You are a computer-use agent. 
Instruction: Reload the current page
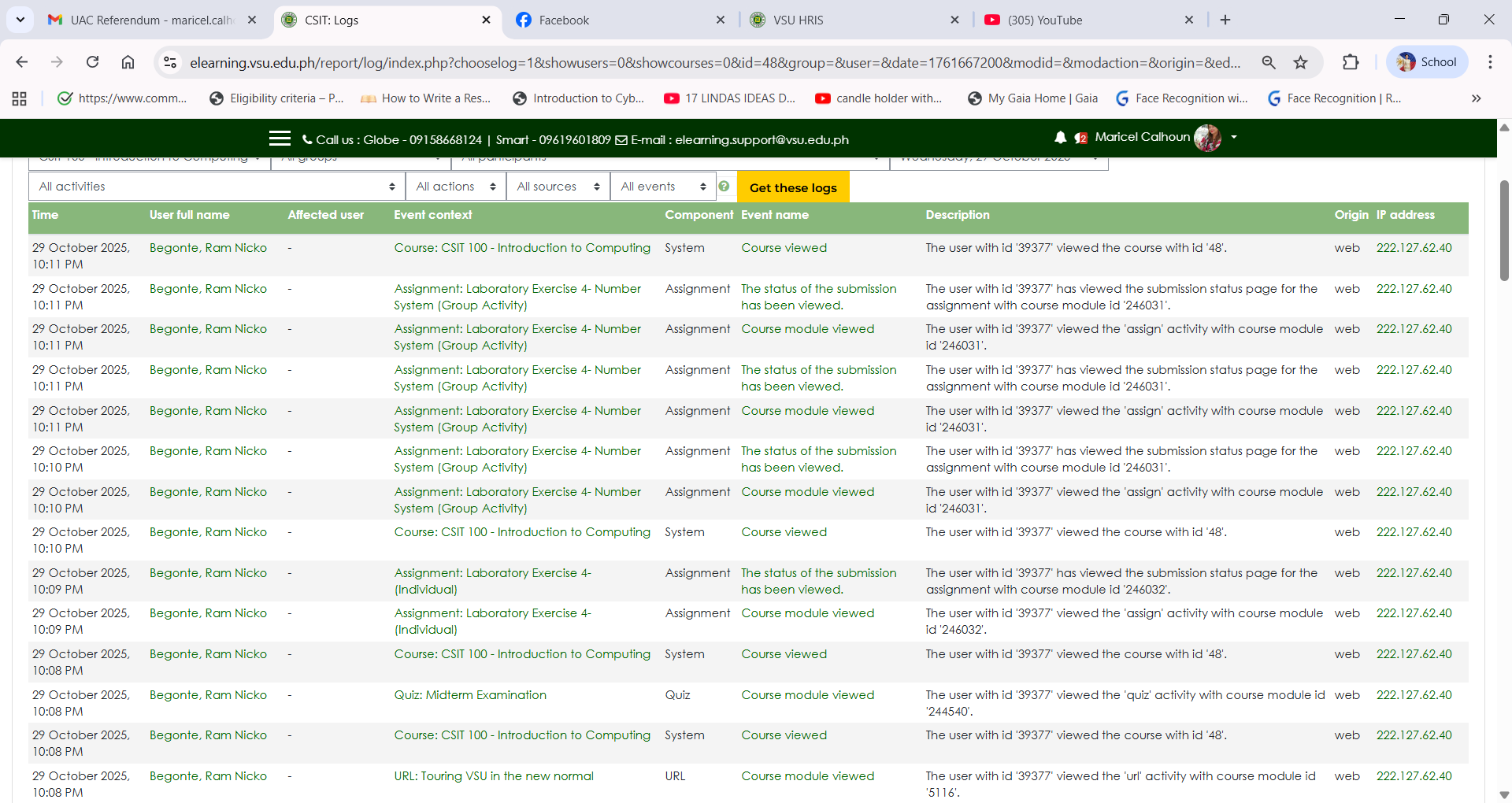(x=92, y=62)
